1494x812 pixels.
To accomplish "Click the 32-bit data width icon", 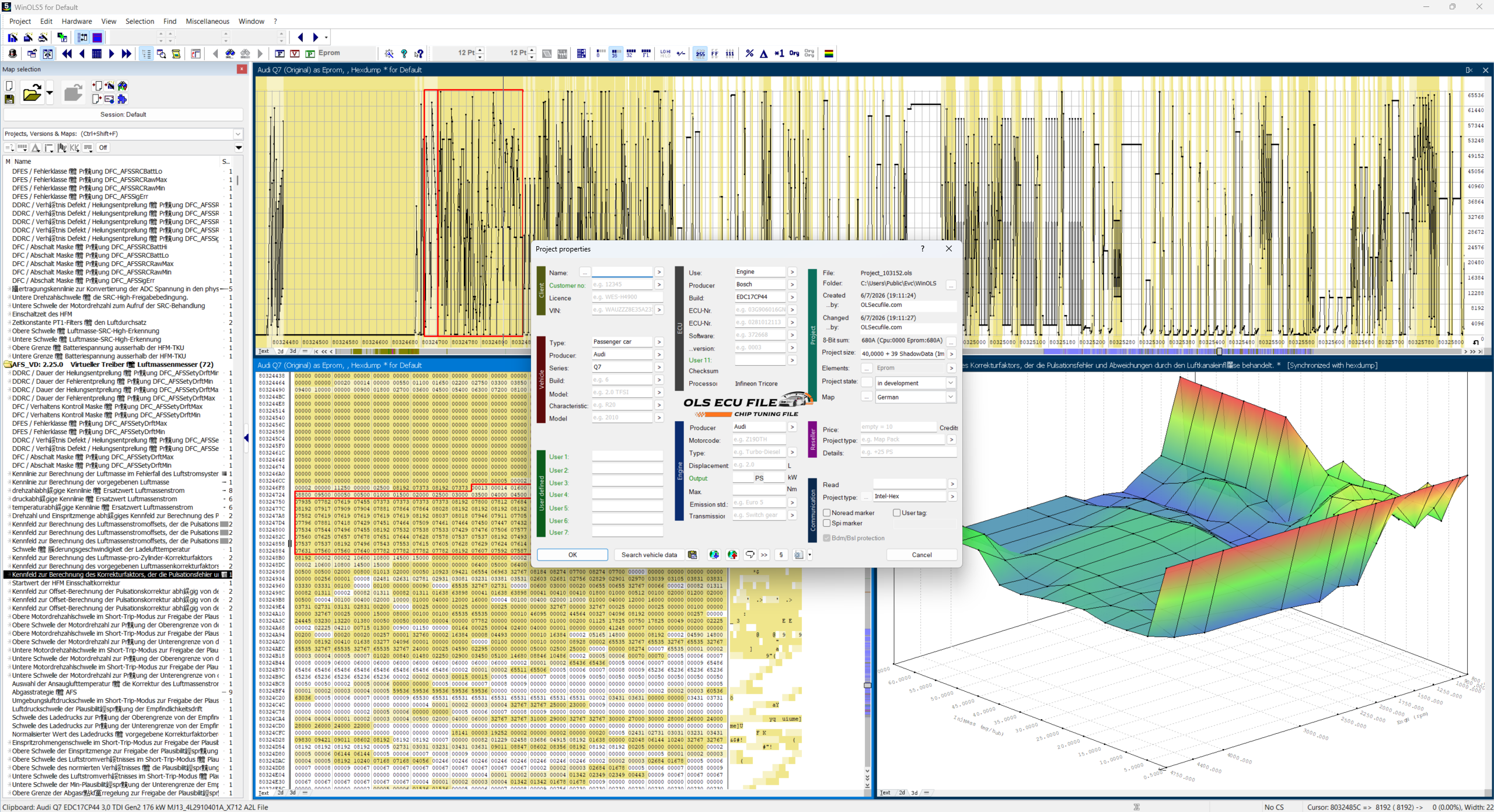I will pyautogui.click(x=631, y=54).
